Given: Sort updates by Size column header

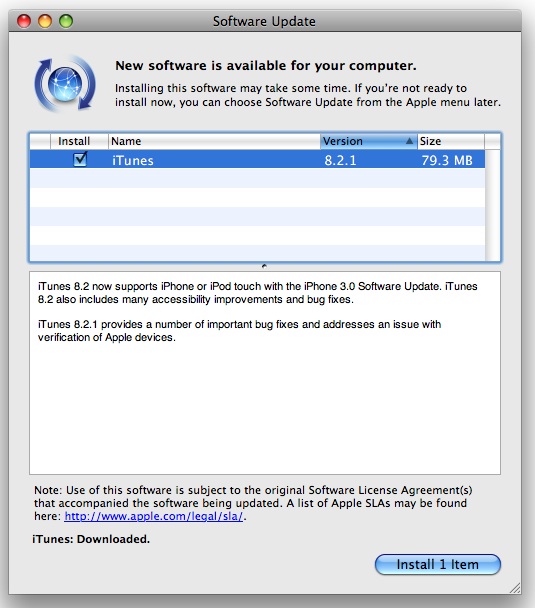Looking at the screenshot, I should pos(450,141).
